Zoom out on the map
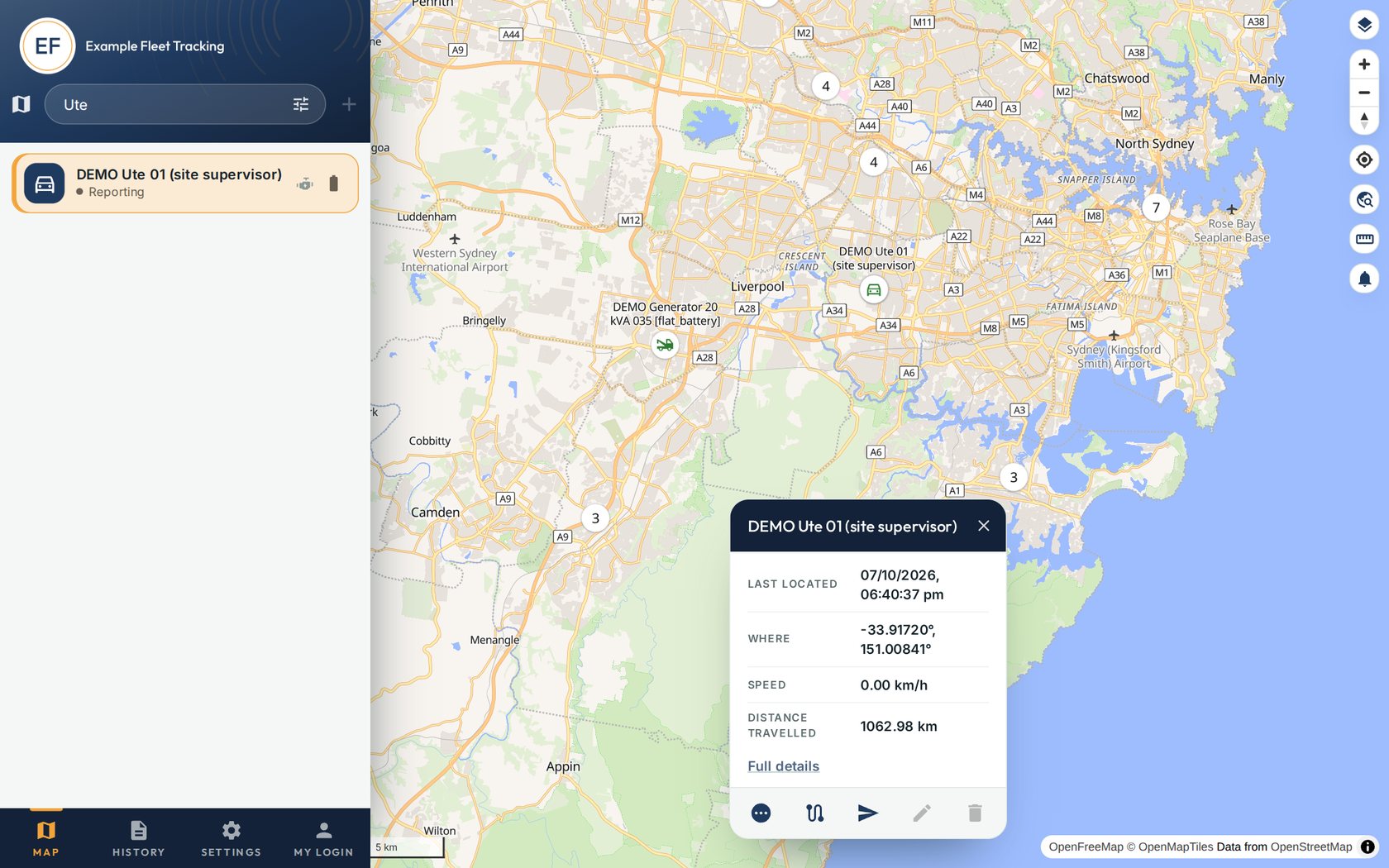The width and height of the screenshot is (1389, 868). coord(1364,93)
